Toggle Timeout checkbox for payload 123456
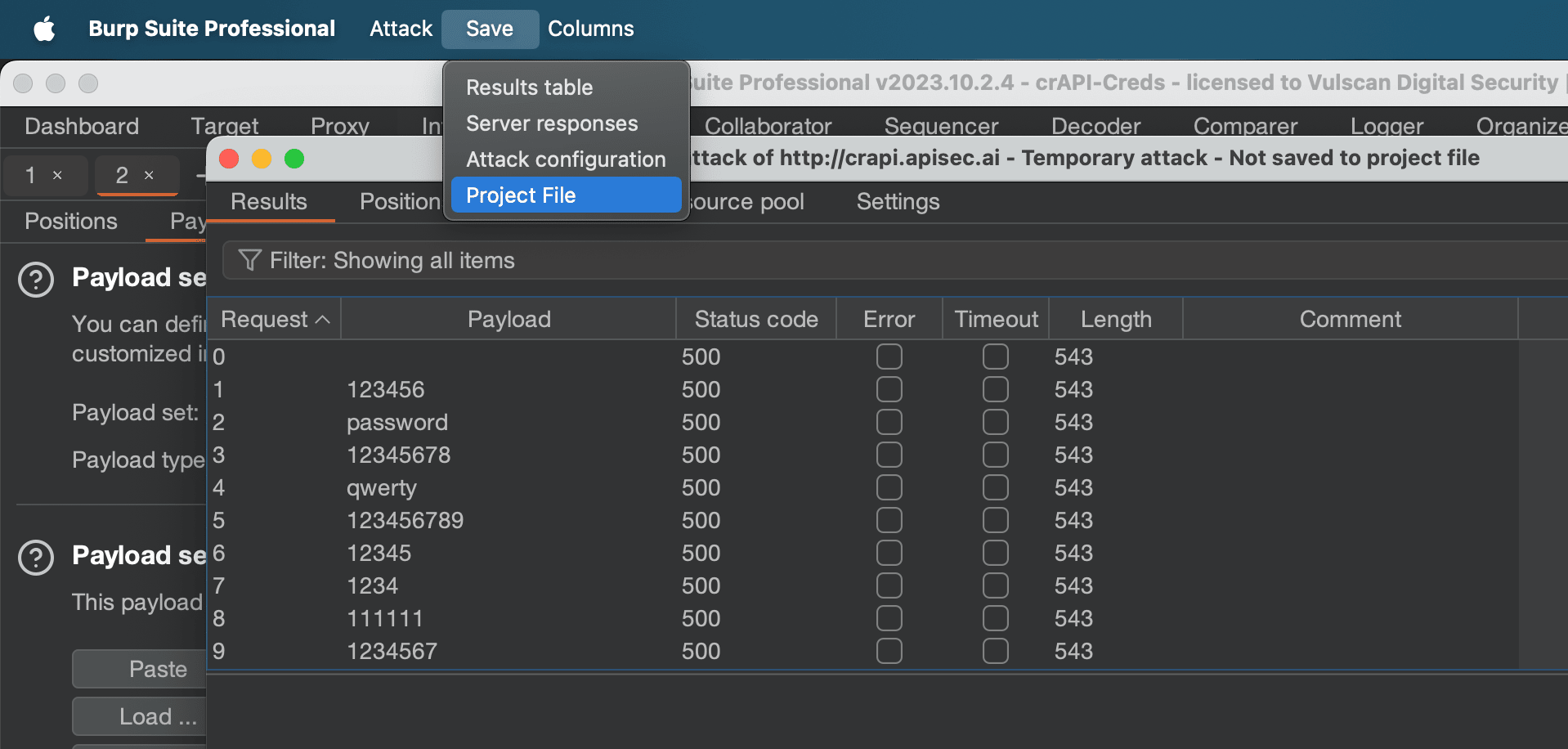The width and height of the screenshot is (1568, 749). [996, 389]
